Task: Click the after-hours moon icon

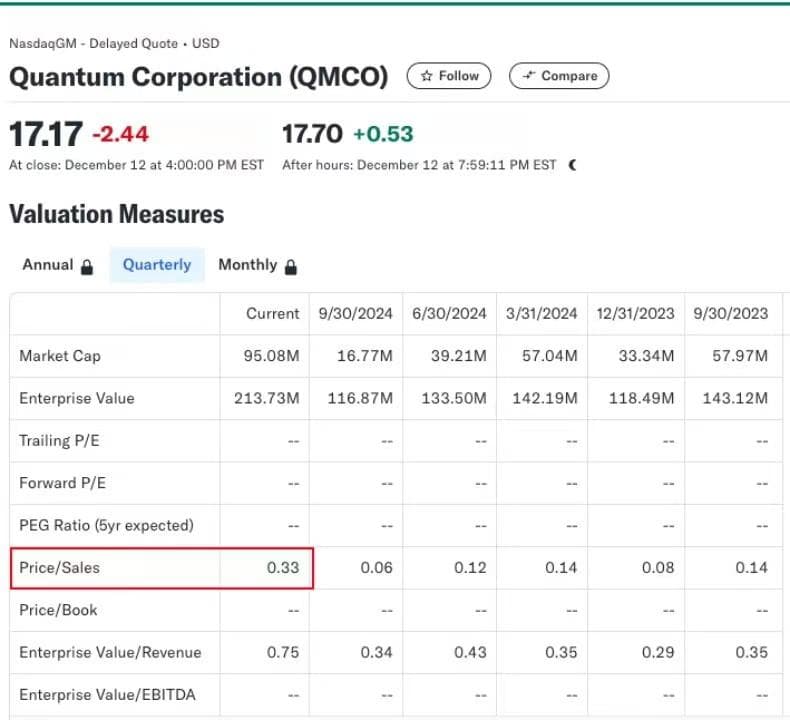Action: click(572, 165)
